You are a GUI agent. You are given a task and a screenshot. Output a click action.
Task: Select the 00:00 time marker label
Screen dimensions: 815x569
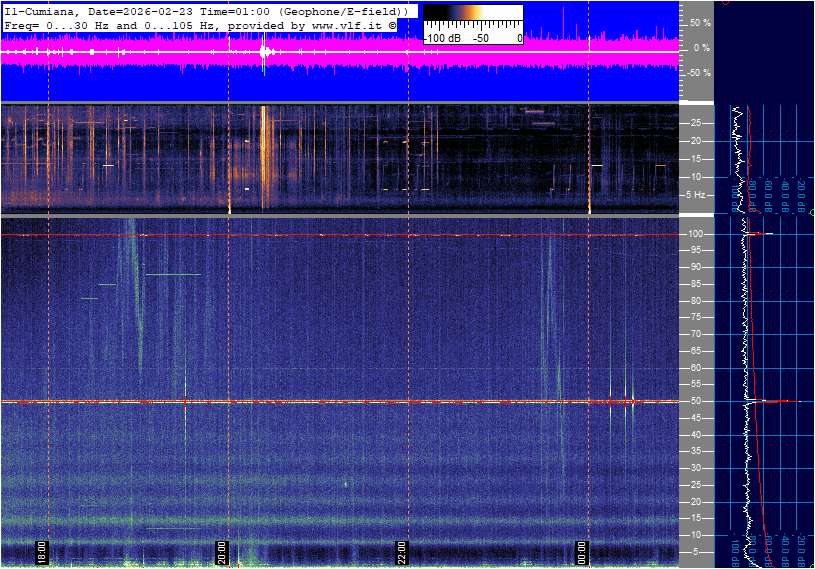[x=582, y=552]
